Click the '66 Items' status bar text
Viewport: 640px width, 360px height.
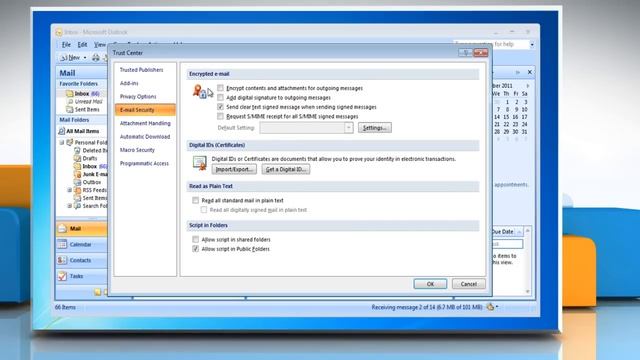pyautogui.click(x=65, y=307)
